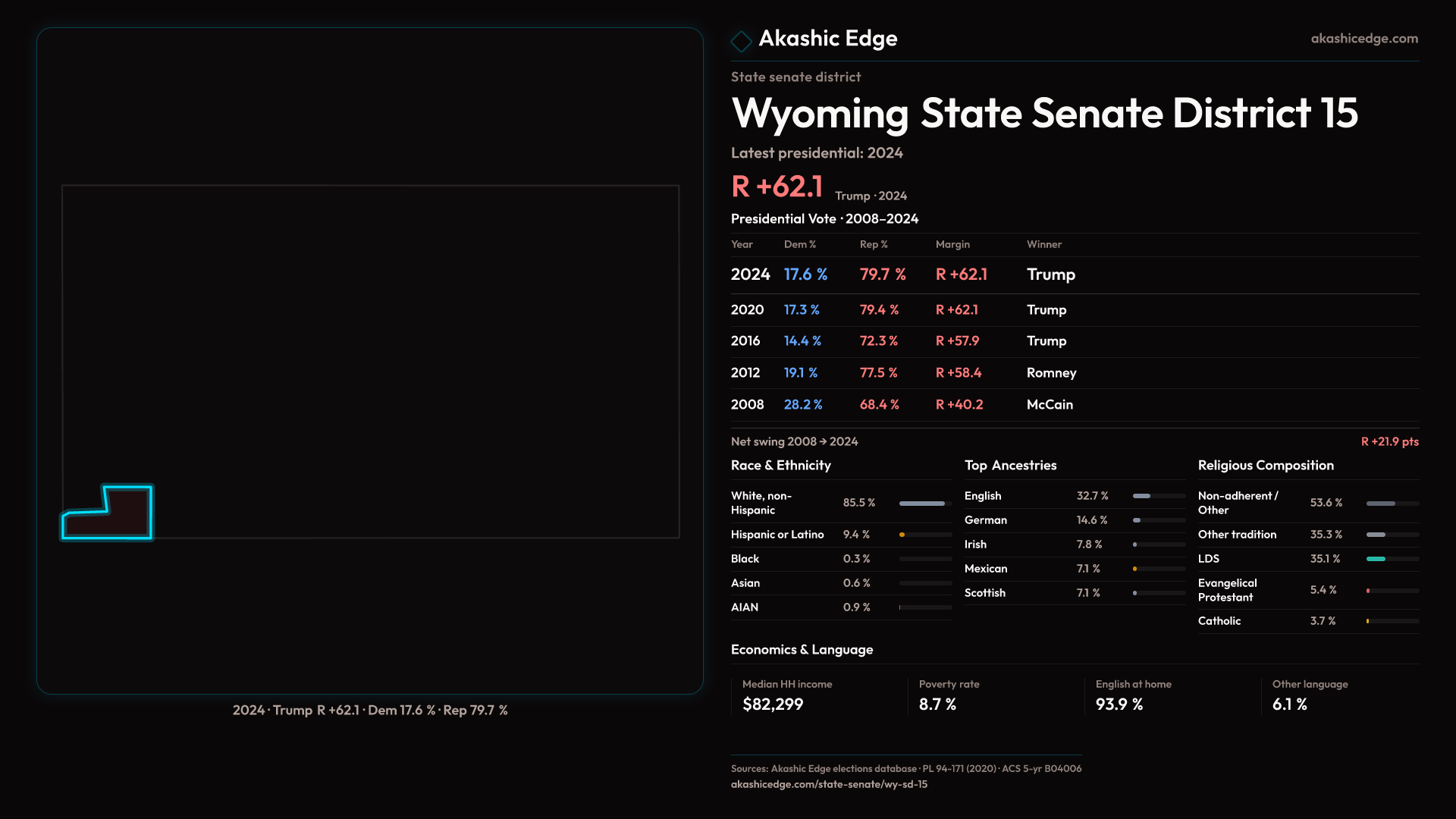Click the Akashic Edge diamond logo icon
The image size is (1456, 819).
[x=741, y=41]
